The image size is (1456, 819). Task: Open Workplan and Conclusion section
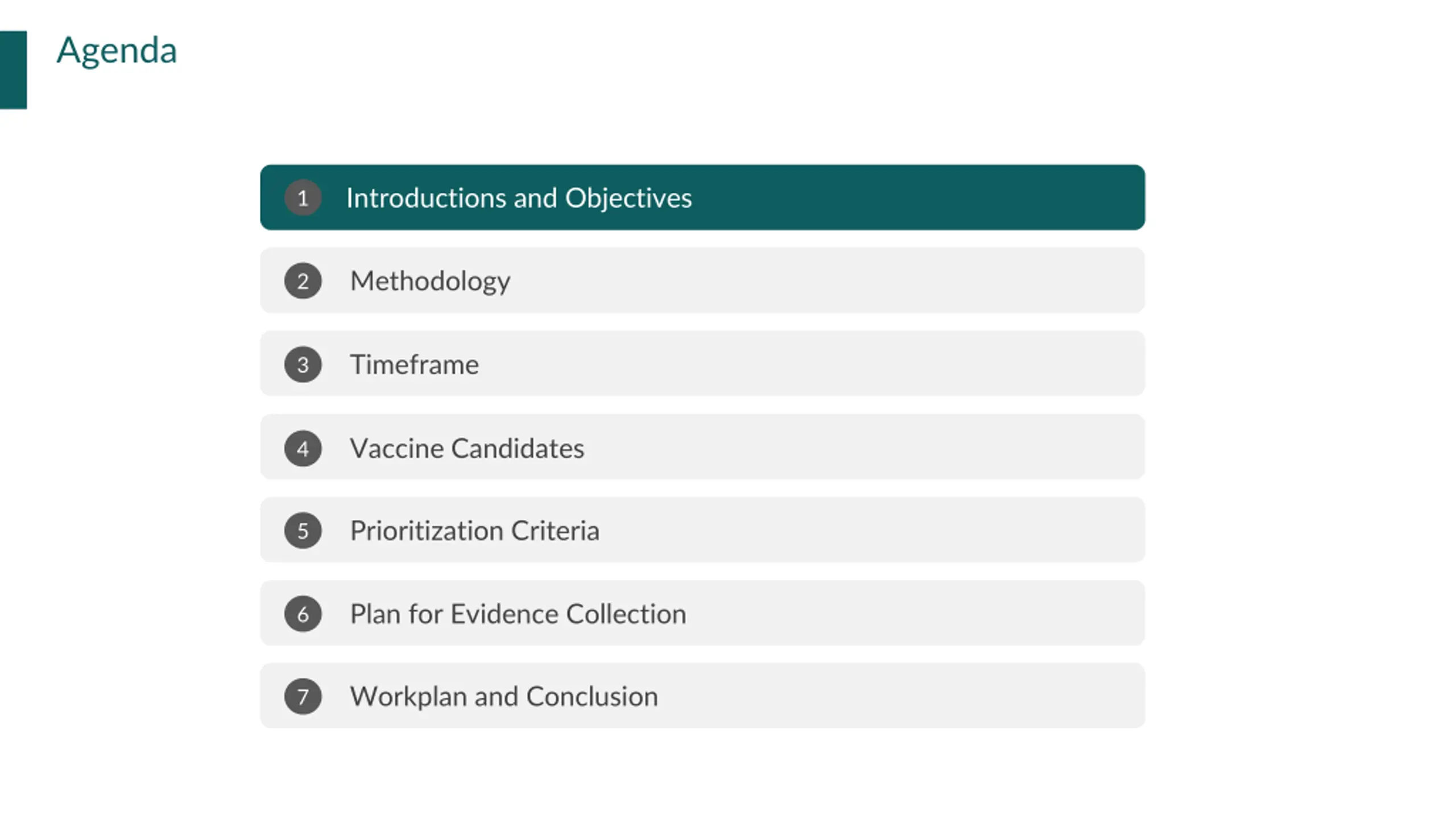pyautogui.click(x=702, y=696)
